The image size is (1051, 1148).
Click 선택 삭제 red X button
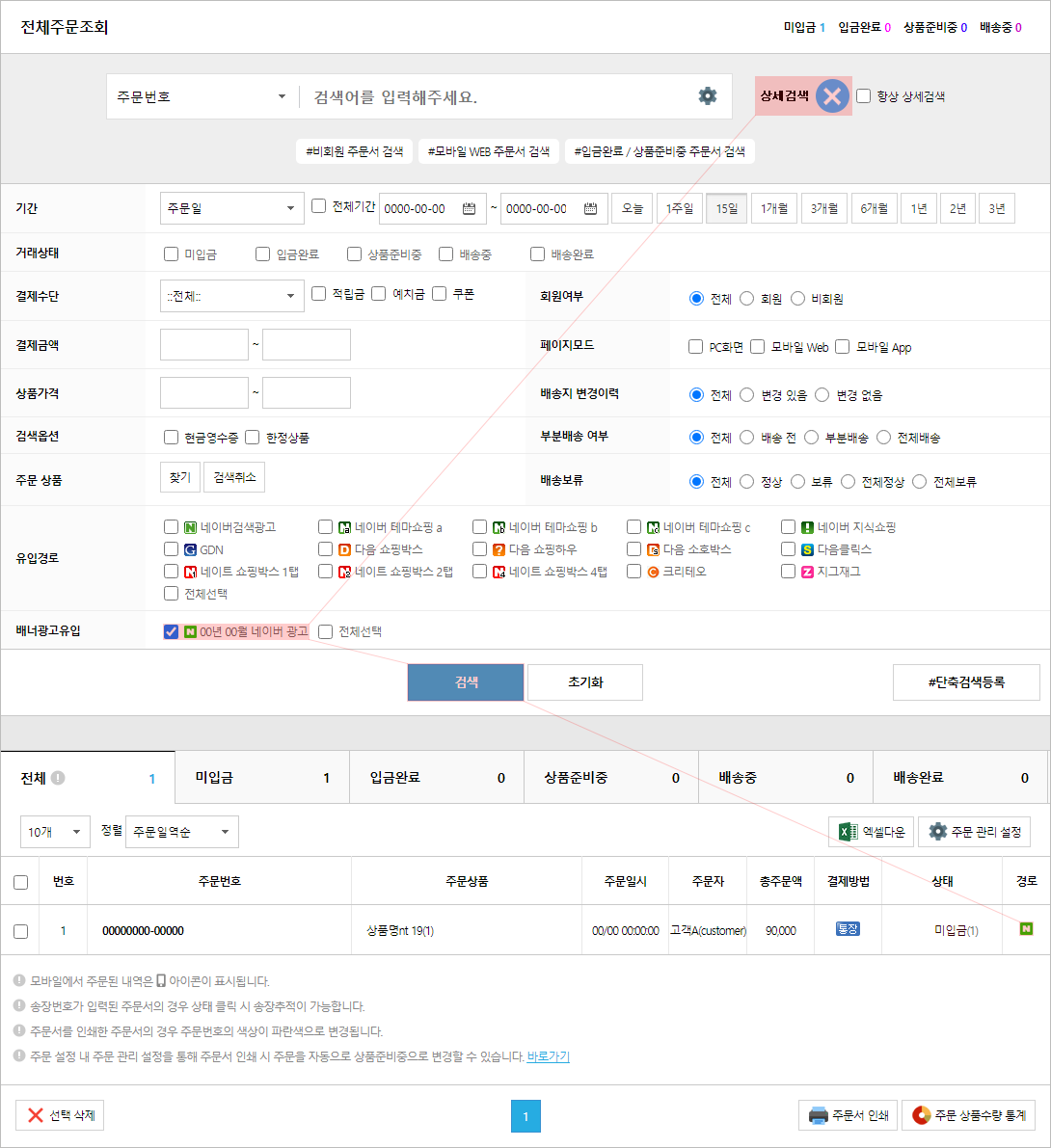pyautogui.click(x=60, y=1115)
